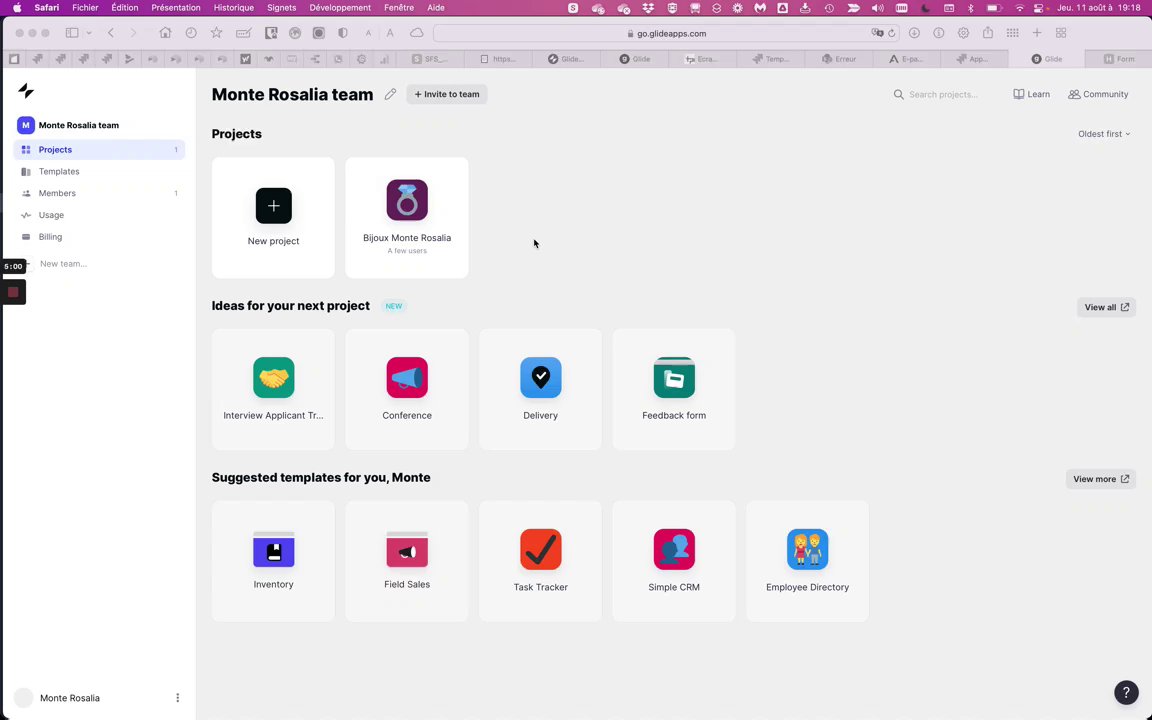
Task: Switch to the SFS browser tab
Action: [431, 59]
